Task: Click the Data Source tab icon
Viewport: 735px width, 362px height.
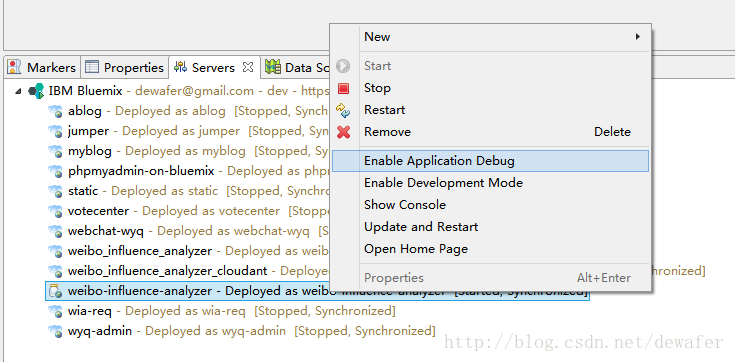Action: coord(273,67)
